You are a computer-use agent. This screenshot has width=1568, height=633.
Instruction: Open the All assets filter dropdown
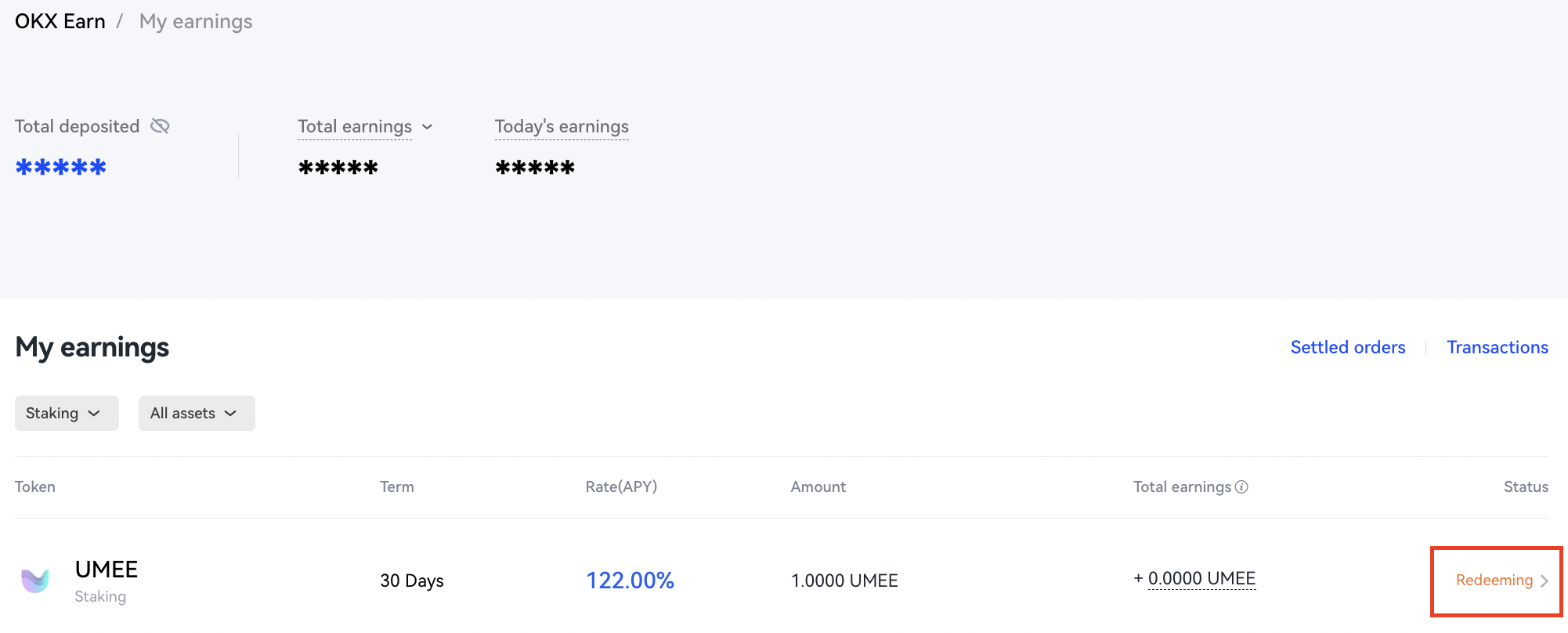pyautogui.click(x=197, y=413)
